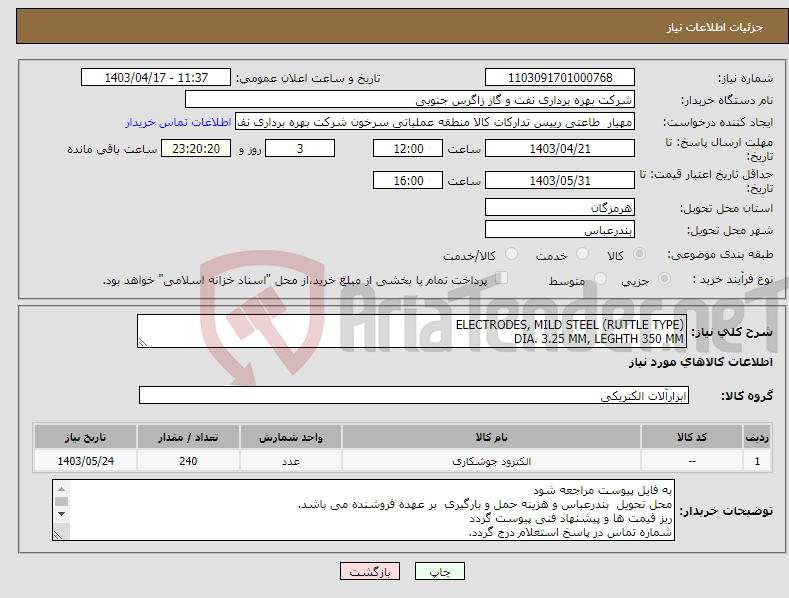Select the کالا/خدمت radio button
Viewport: 789px width, 598px height.
(x=511, y=254)
